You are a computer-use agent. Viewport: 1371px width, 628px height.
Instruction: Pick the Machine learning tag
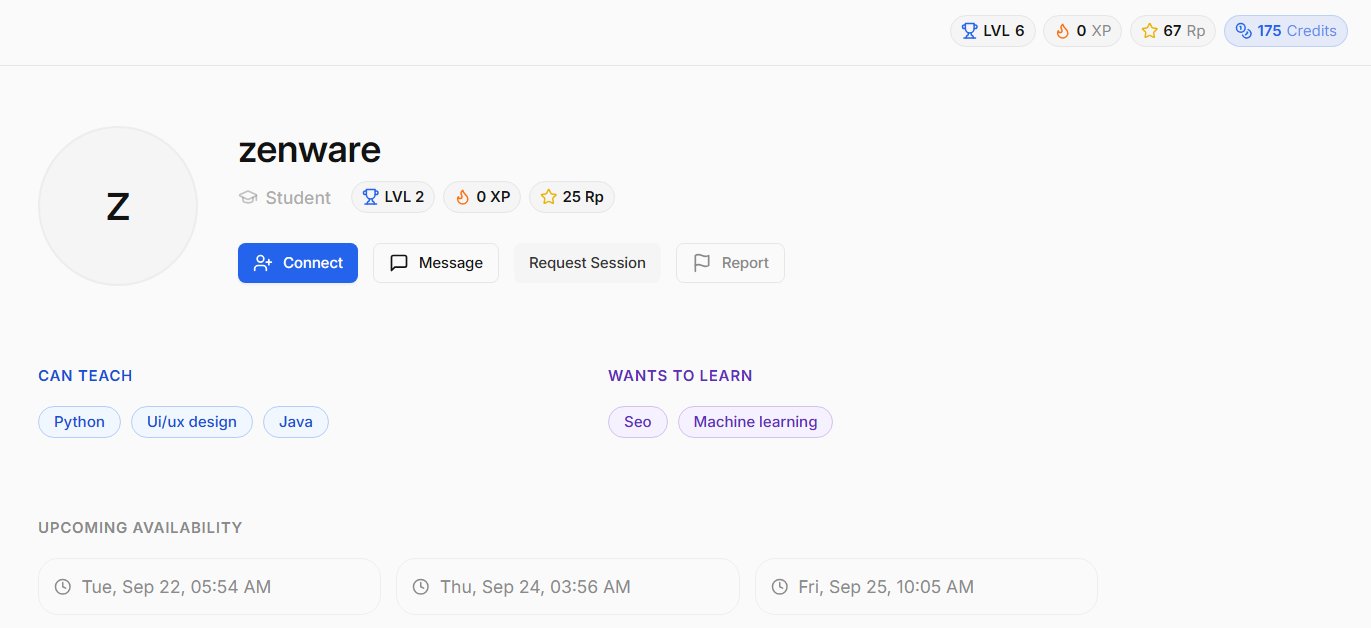[755, 422]
